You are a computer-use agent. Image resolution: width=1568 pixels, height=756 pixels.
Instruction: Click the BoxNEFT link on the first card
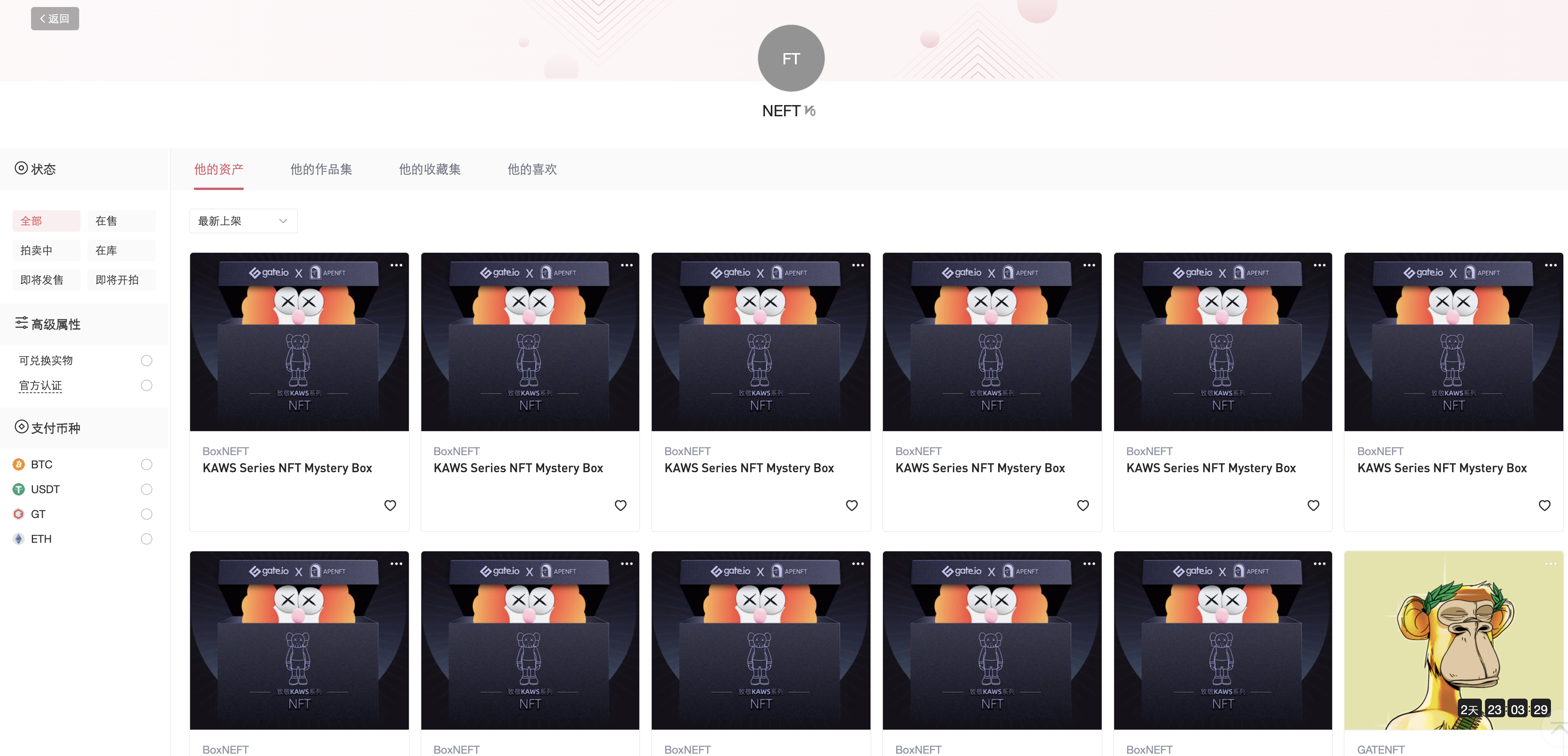click(x=226, y=451)
